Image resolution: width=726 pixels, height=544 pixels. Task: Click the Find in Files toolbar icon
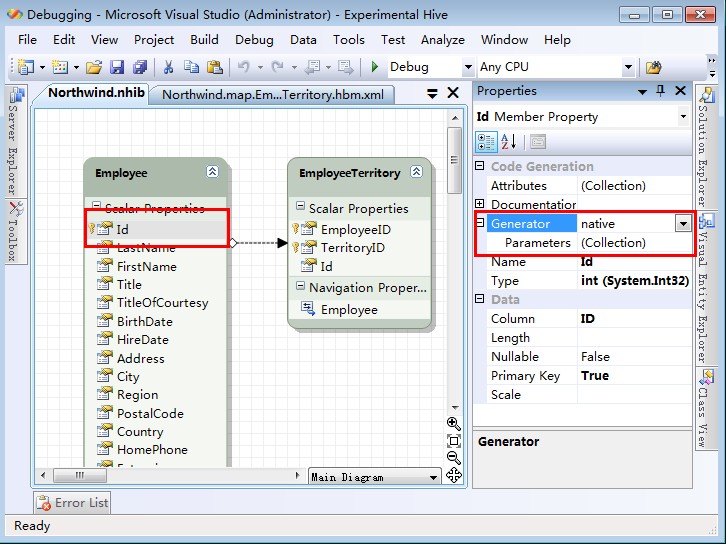point(653,68)
